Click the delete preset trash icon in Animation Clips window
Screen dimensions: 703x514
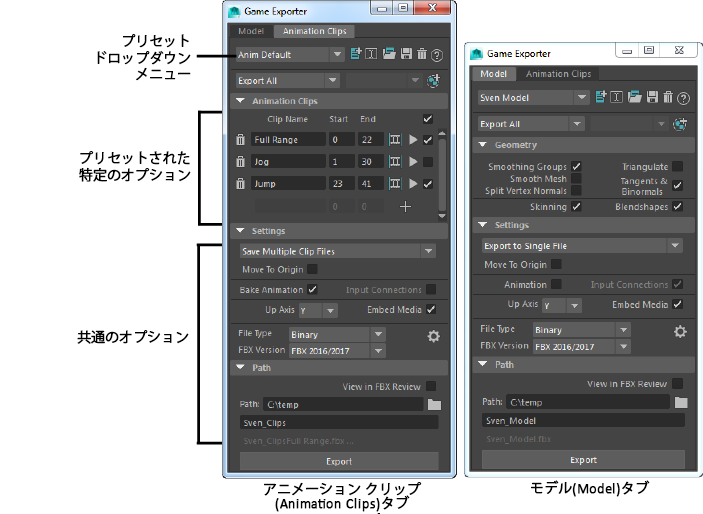[x=421, y=54]
